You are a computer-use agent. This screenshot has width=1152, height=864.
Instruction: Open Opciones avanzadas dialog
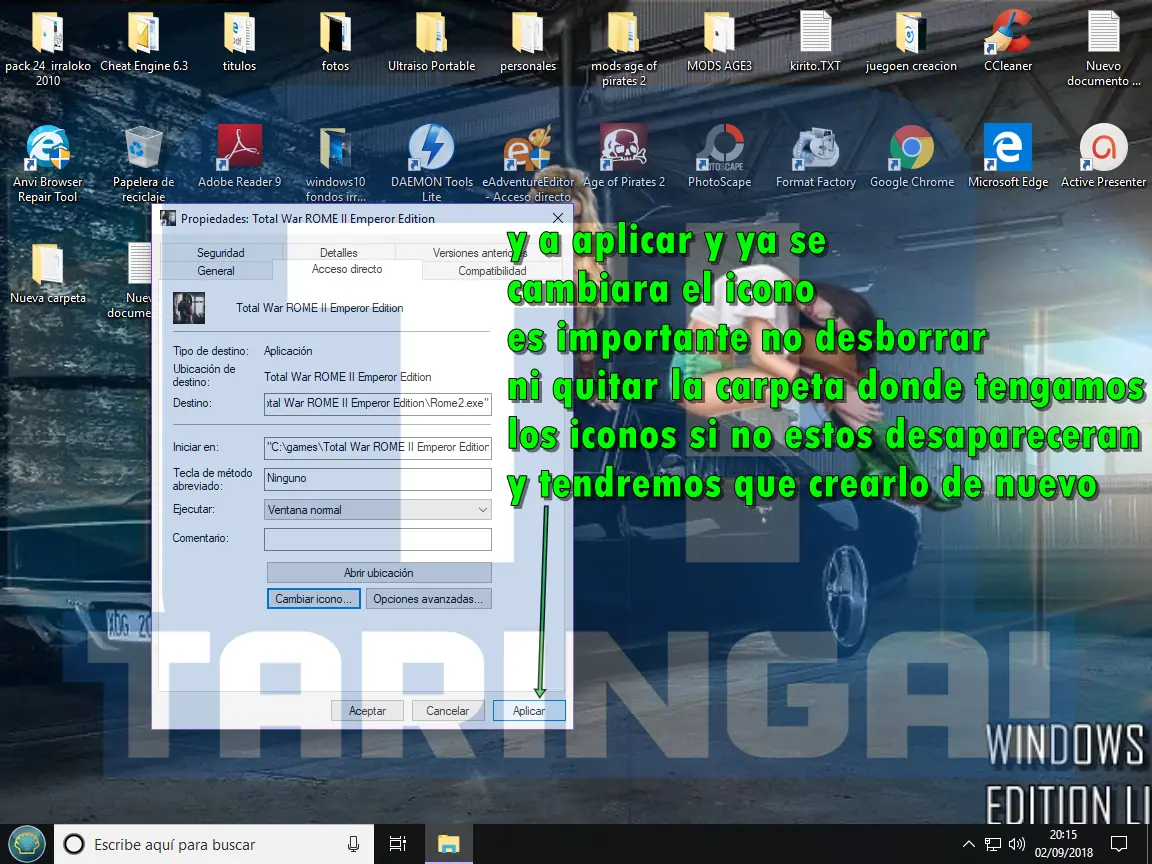coord(428,599)
